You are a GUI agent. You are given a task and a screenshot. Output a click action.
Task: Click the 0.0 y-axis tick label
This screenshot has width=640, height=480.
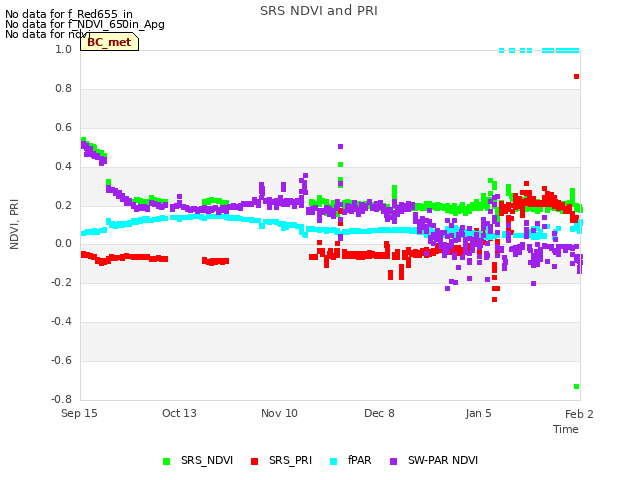coord(63,244)
